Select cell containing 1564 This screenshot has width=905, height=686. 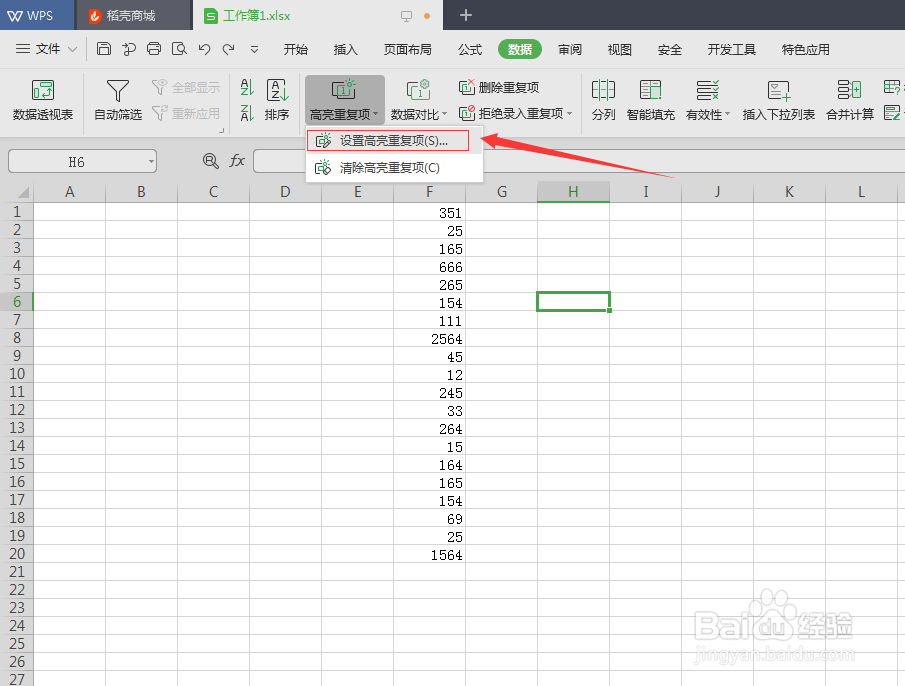[429, 554]
